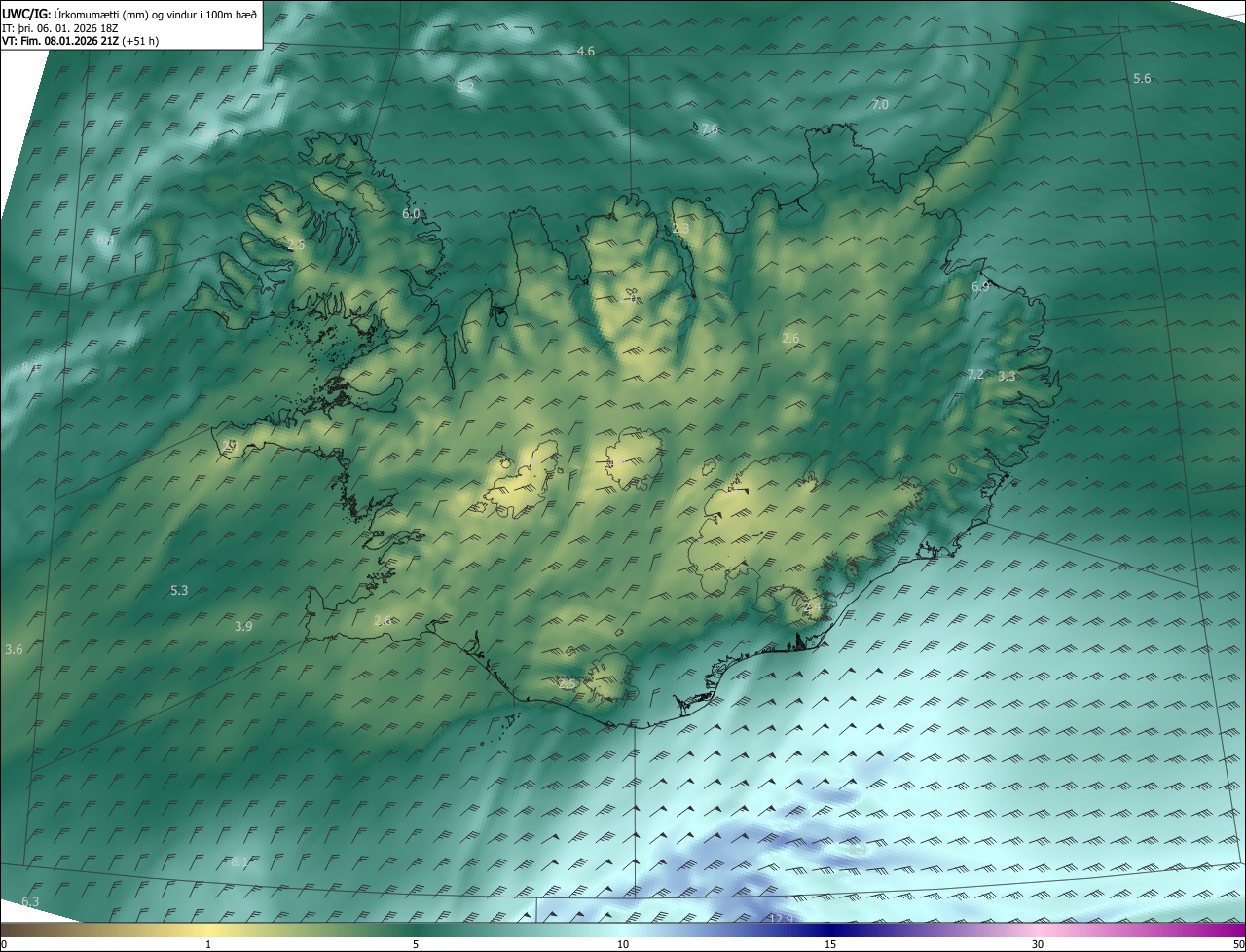Click the 5.6 value in the northeast sea

point(1142,78)
